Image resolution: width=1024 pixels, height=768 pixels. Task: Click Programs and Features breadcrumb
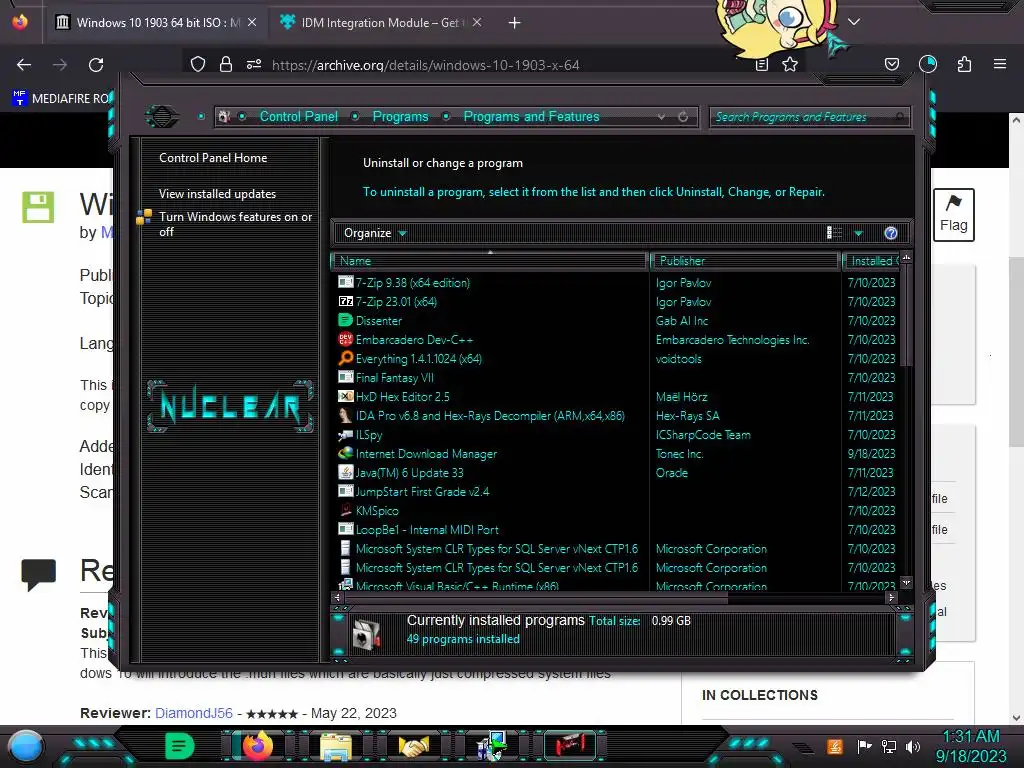532,116
